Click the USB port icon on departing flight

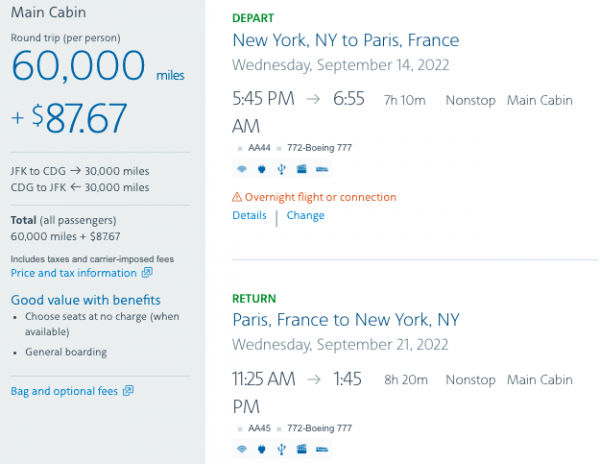coord(281,168)
